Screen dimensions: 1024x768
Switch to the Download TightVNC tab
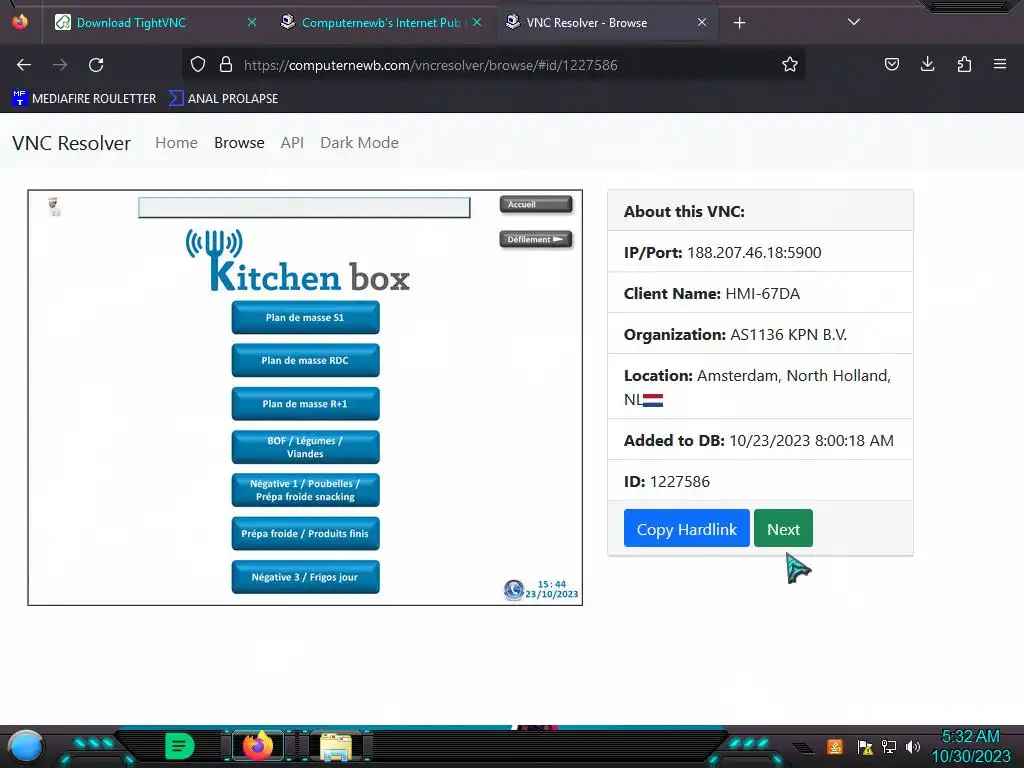point(131,23)
